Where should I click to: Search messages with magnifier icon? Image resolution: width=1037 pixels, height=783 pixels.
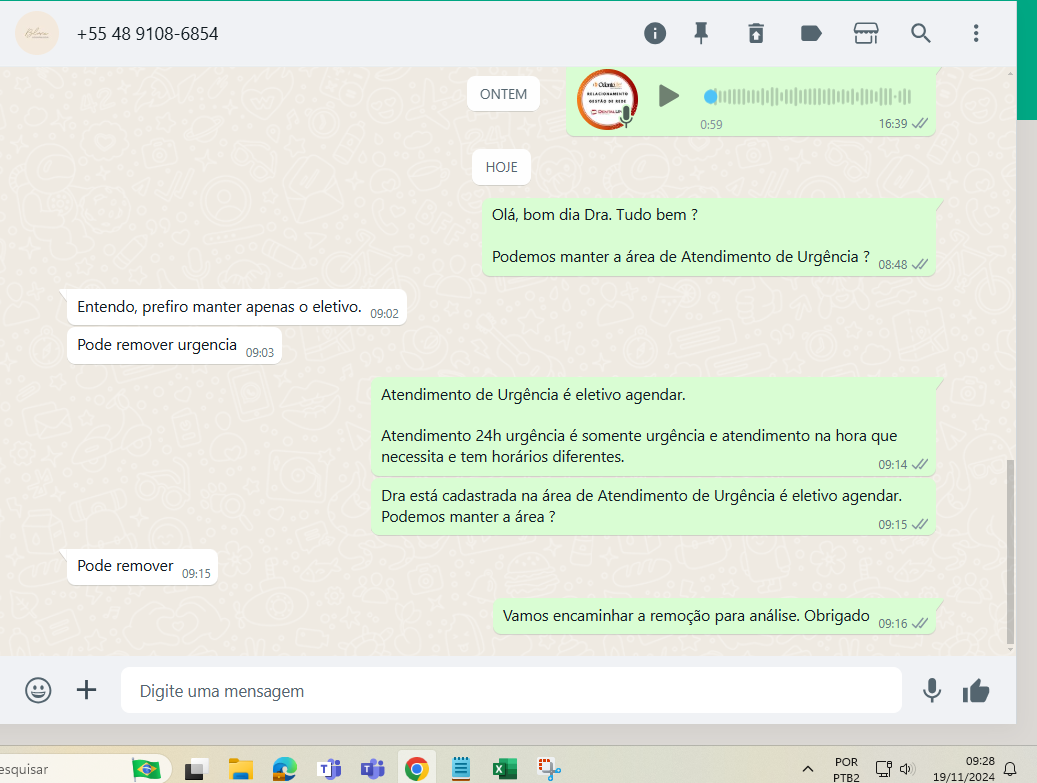click(x=921, y=33)
